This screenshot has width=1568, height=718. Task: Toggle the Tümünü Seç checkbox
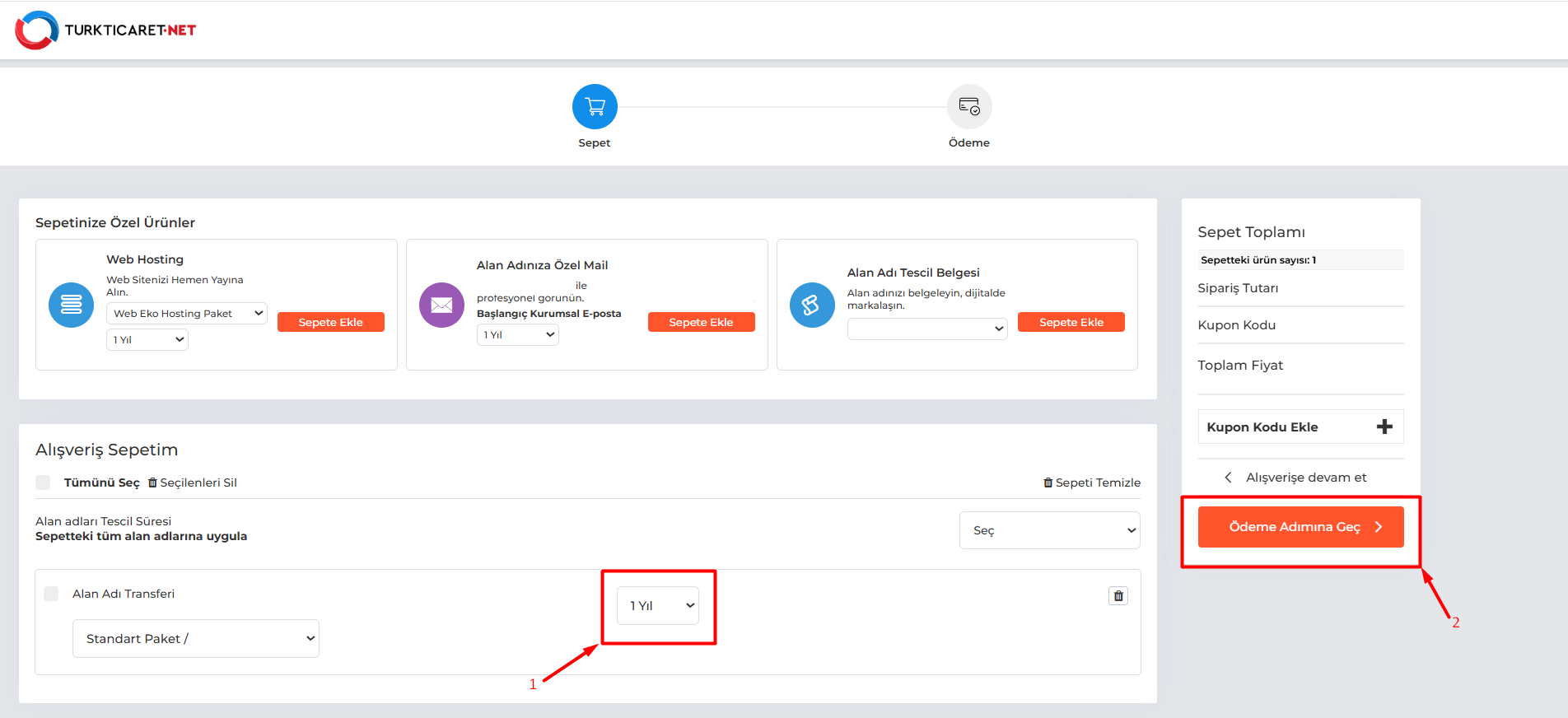pos(44,483)
